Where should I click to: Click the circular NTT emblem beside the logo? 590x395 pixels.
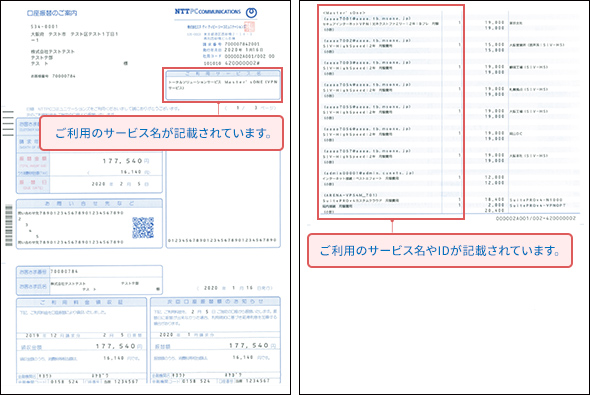pos(251,13)
